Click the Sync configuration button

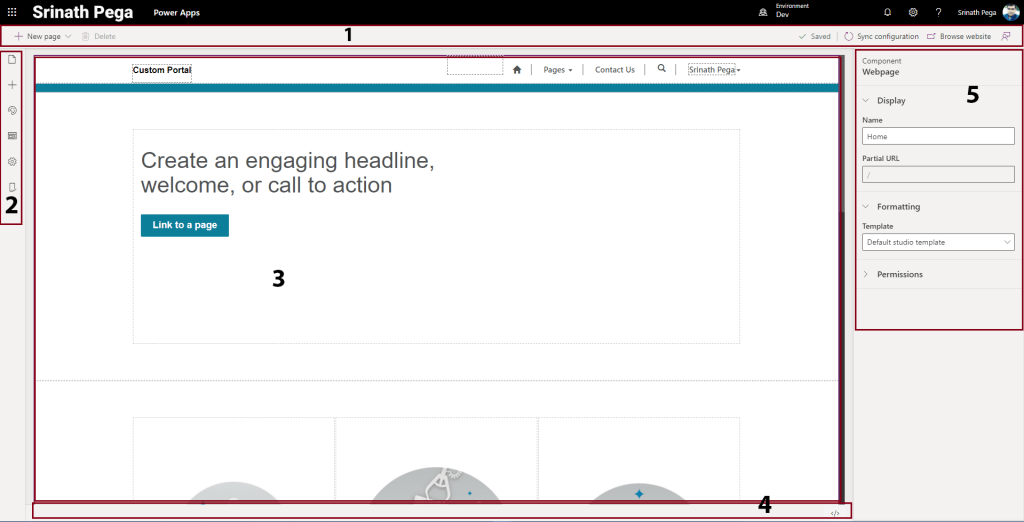click(881, 36)
